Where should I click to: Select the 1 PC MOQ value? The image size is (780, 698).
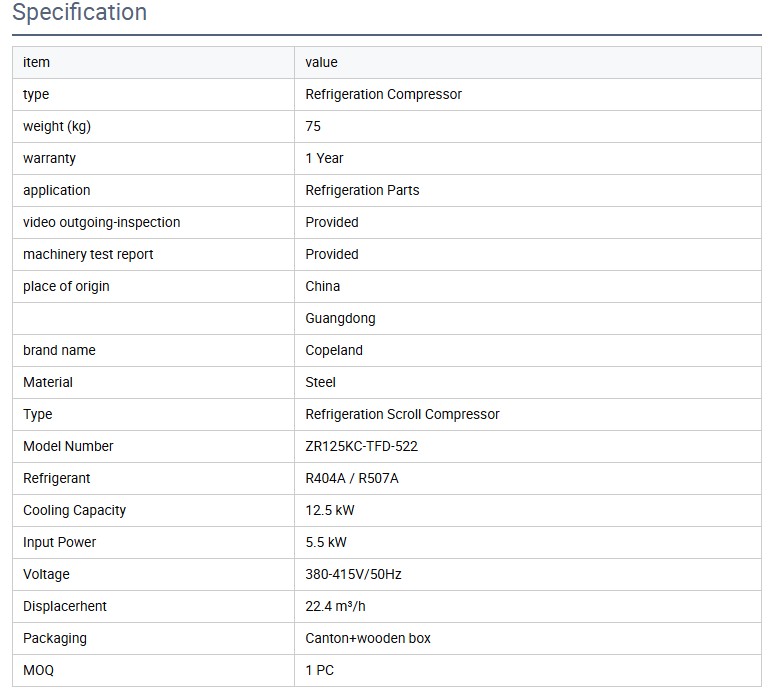pyautogui.click(x=320, y=670)
